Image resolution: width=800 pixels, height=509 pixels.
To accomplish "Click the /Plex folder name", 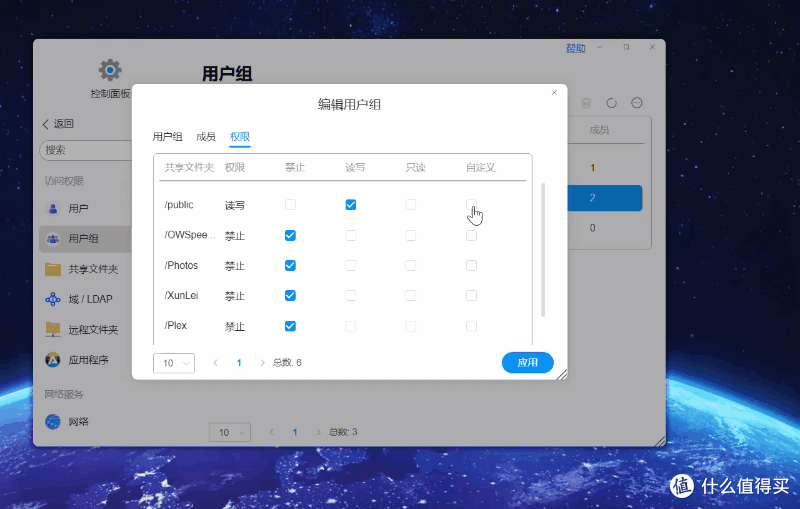I will 176,325.
